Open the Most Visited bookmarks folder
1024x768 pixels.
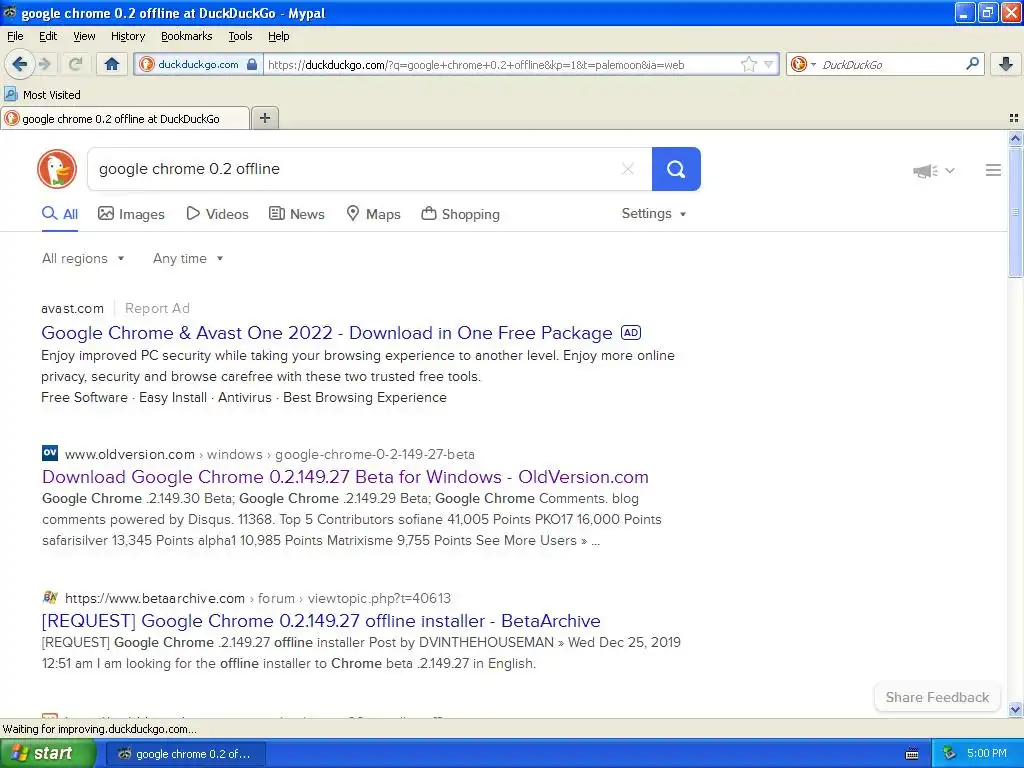[x=42, y=95]
